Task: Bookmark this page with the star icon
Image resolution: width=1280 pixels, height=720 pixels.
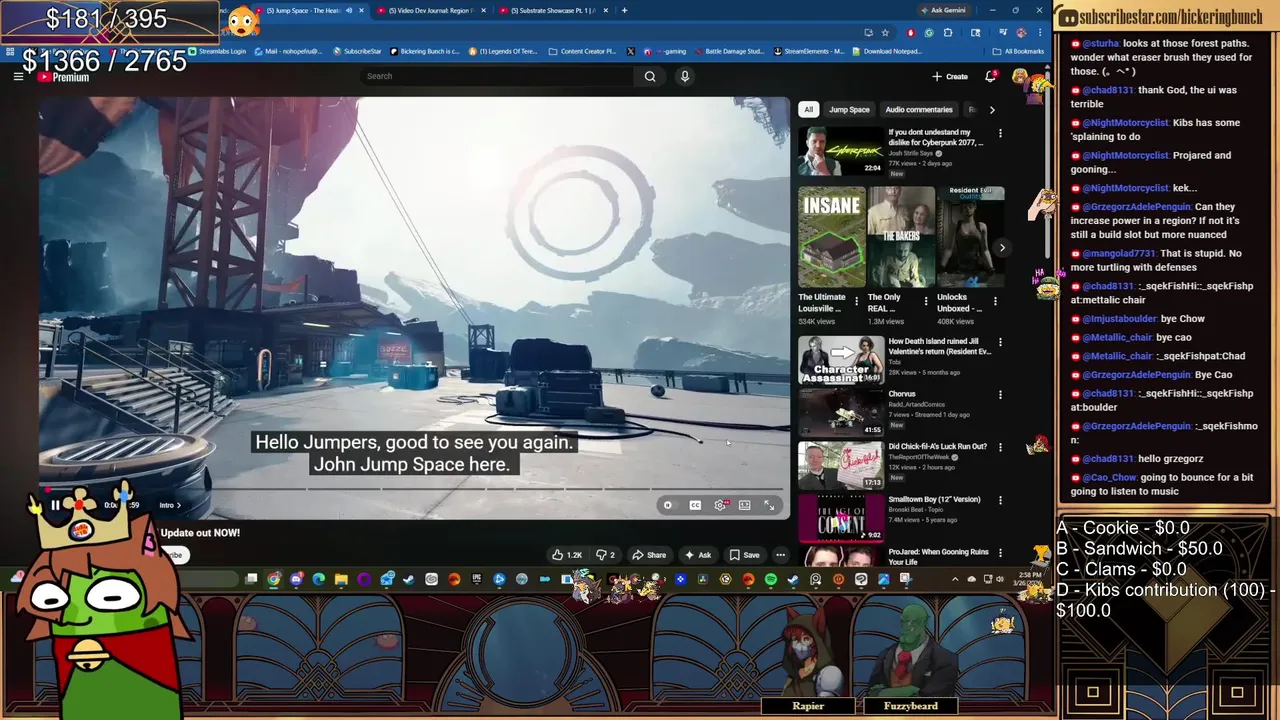Action: tap(884, 32)
